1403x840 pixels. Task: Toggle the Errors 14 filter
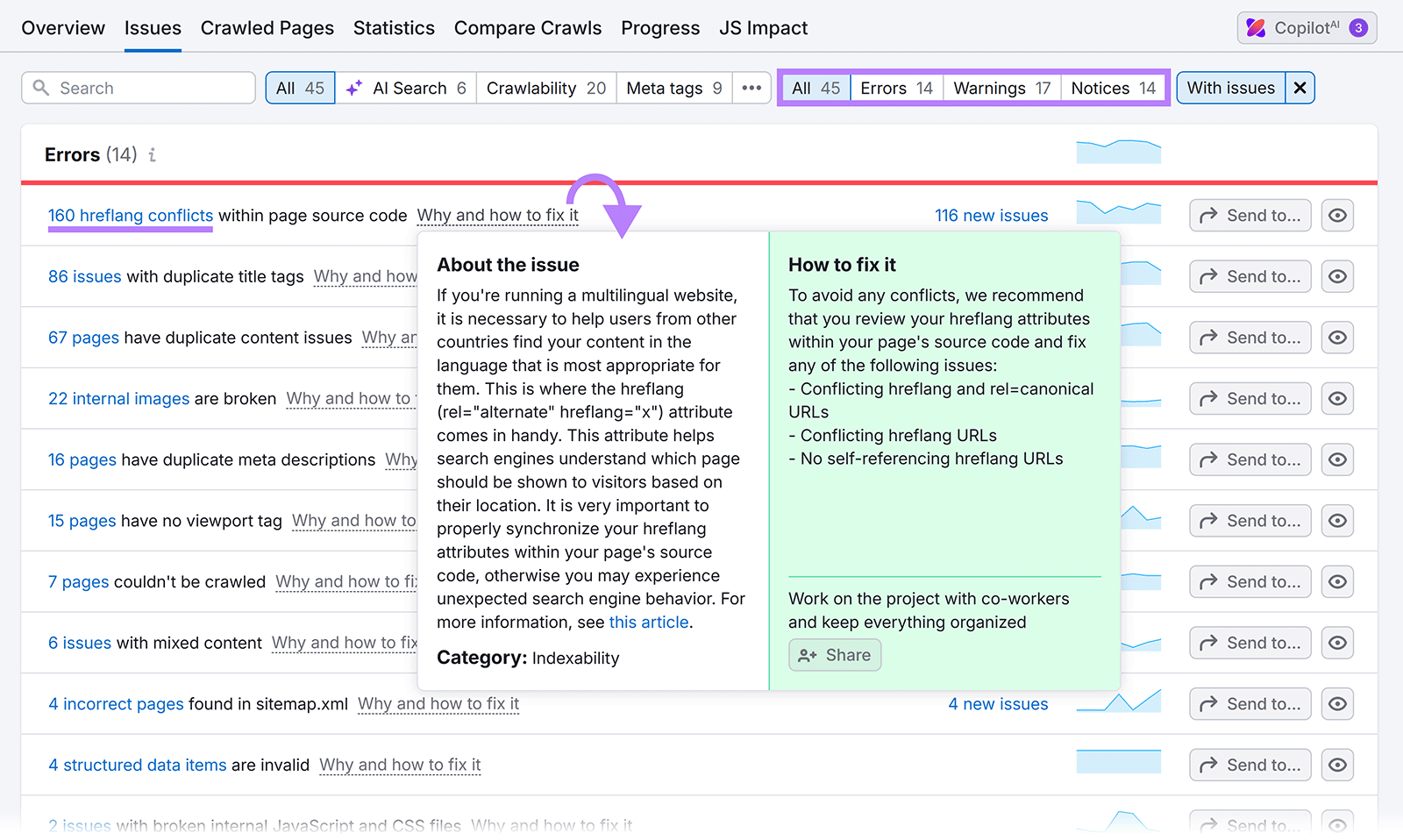pos(895,88)
